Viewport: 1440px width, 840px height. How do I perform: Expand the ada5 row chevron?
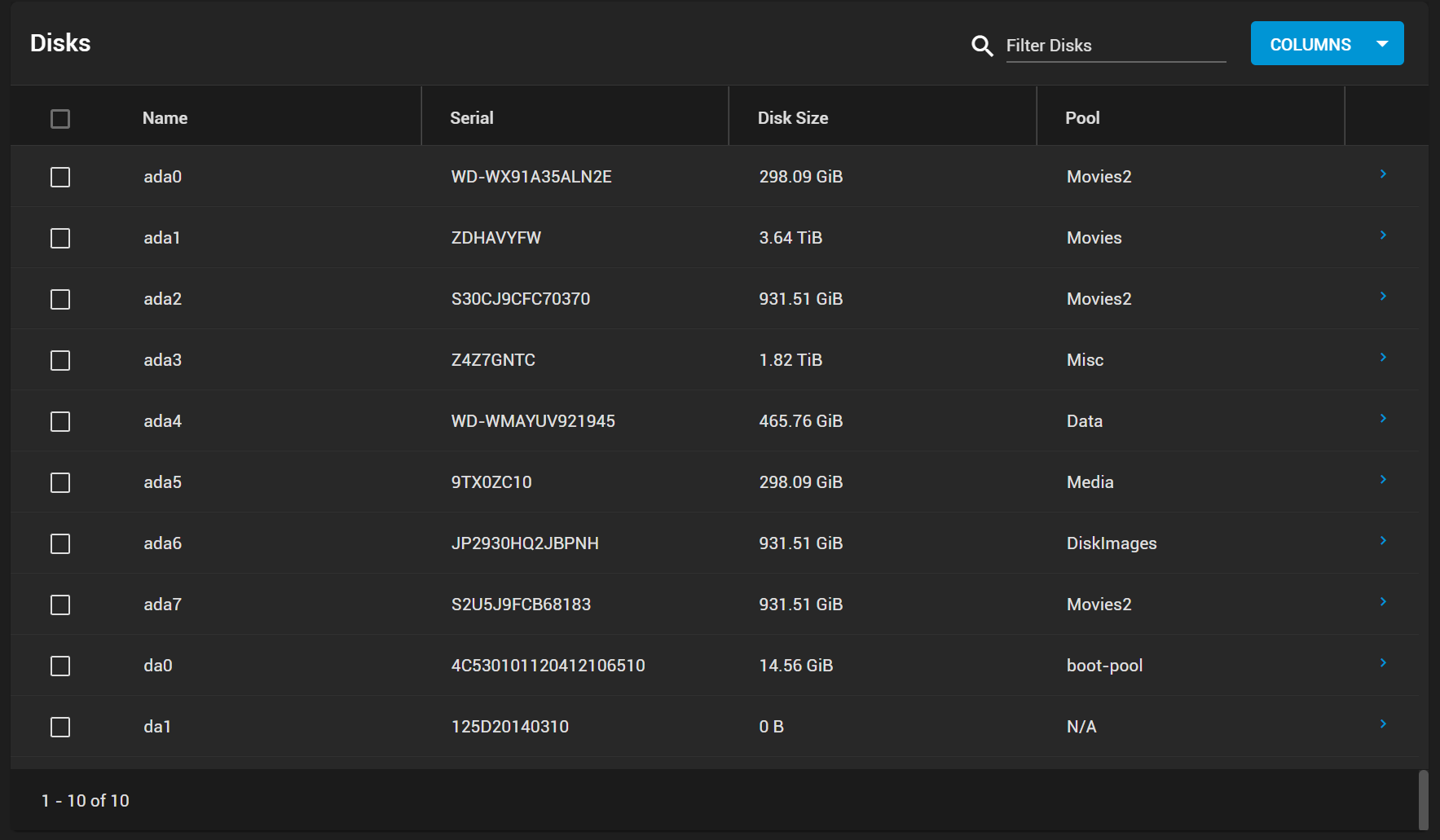point(1383,480)
